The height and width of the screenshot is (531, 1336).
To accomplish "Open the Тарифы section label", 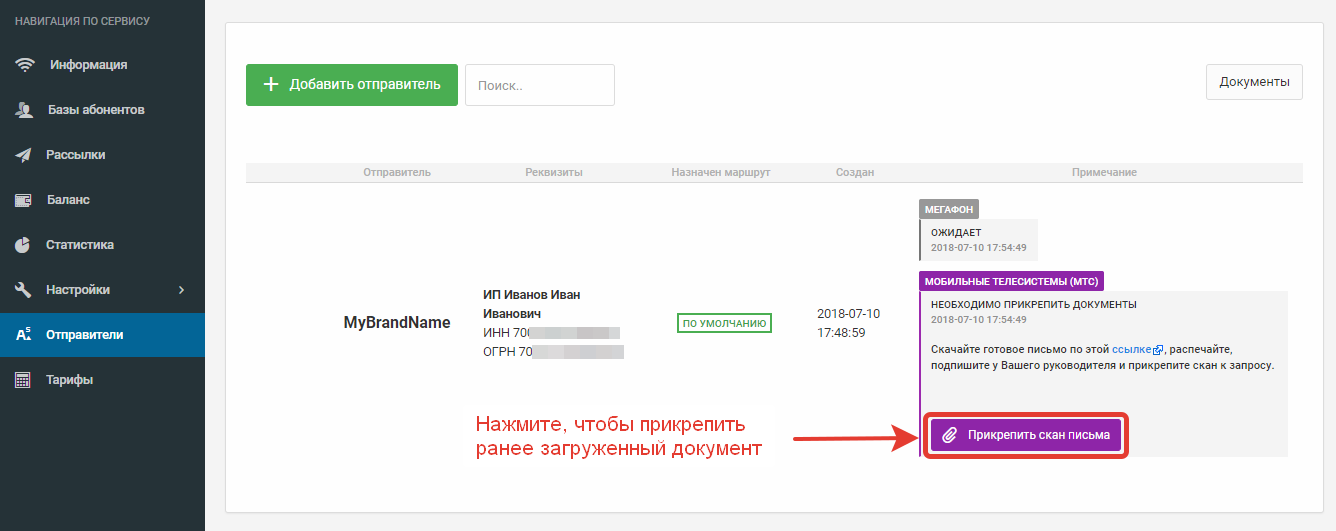I will pos(69,380).
